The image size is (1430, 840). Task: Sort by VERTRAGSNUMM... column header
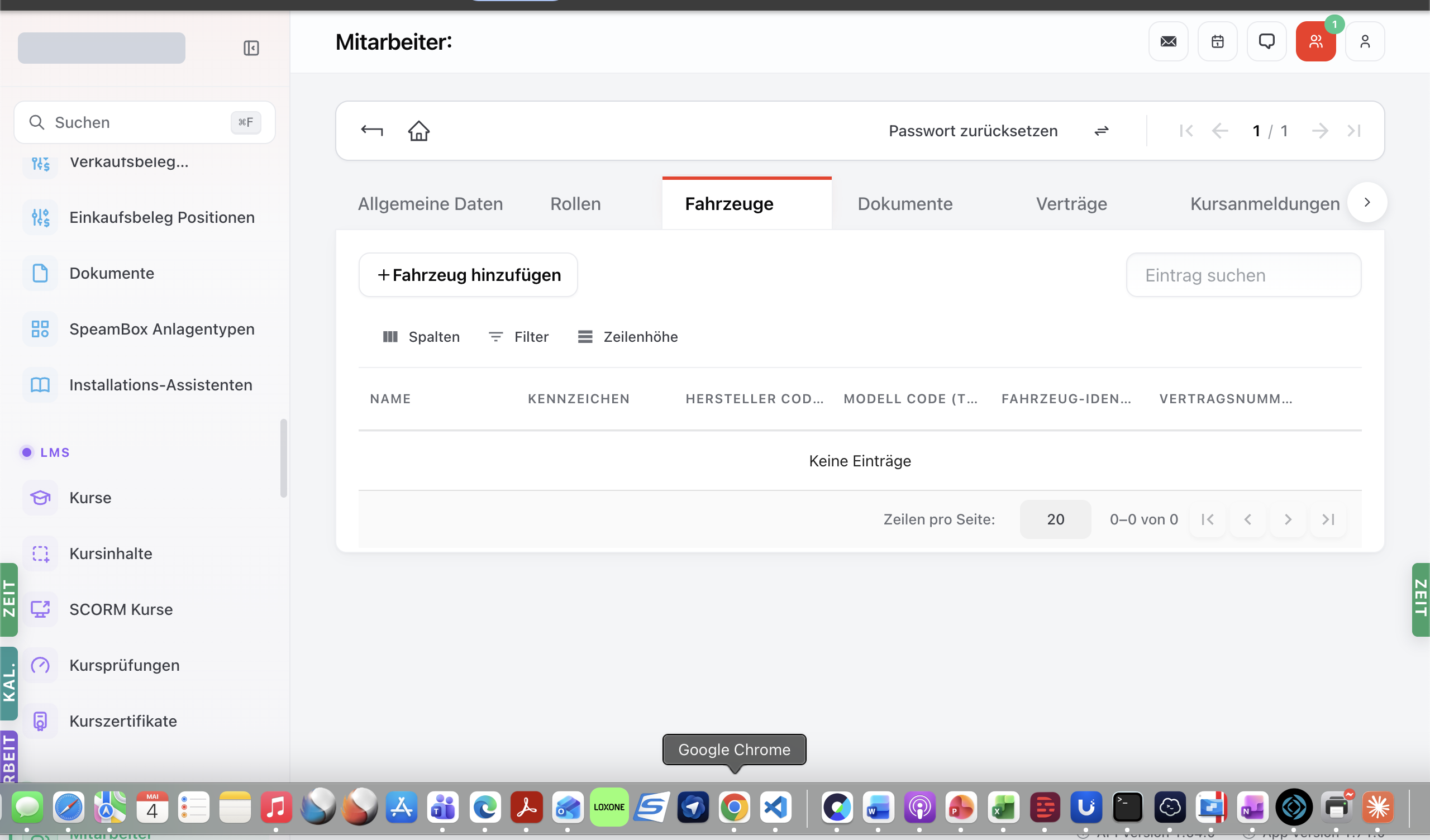(x=1226, y=399)
